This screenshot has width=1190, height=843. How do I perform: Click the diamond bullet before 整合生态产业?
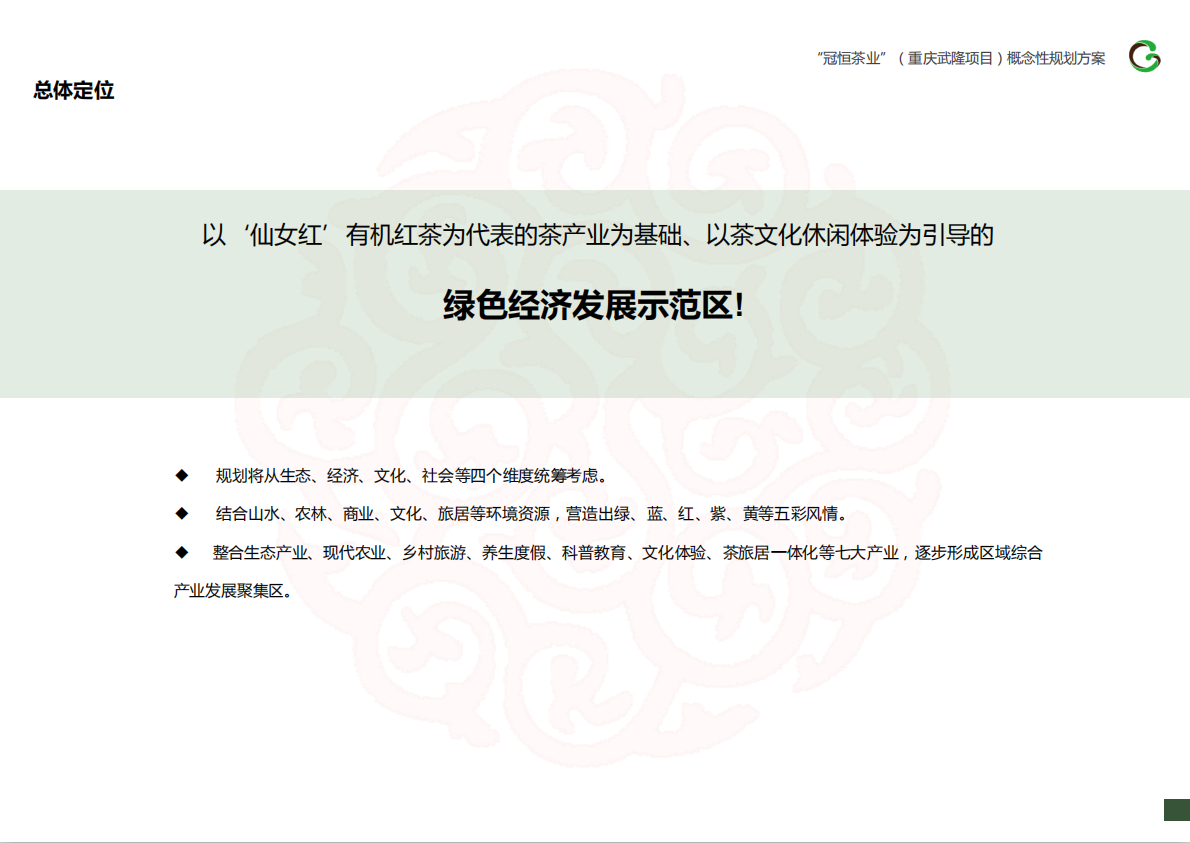[182, 552]
